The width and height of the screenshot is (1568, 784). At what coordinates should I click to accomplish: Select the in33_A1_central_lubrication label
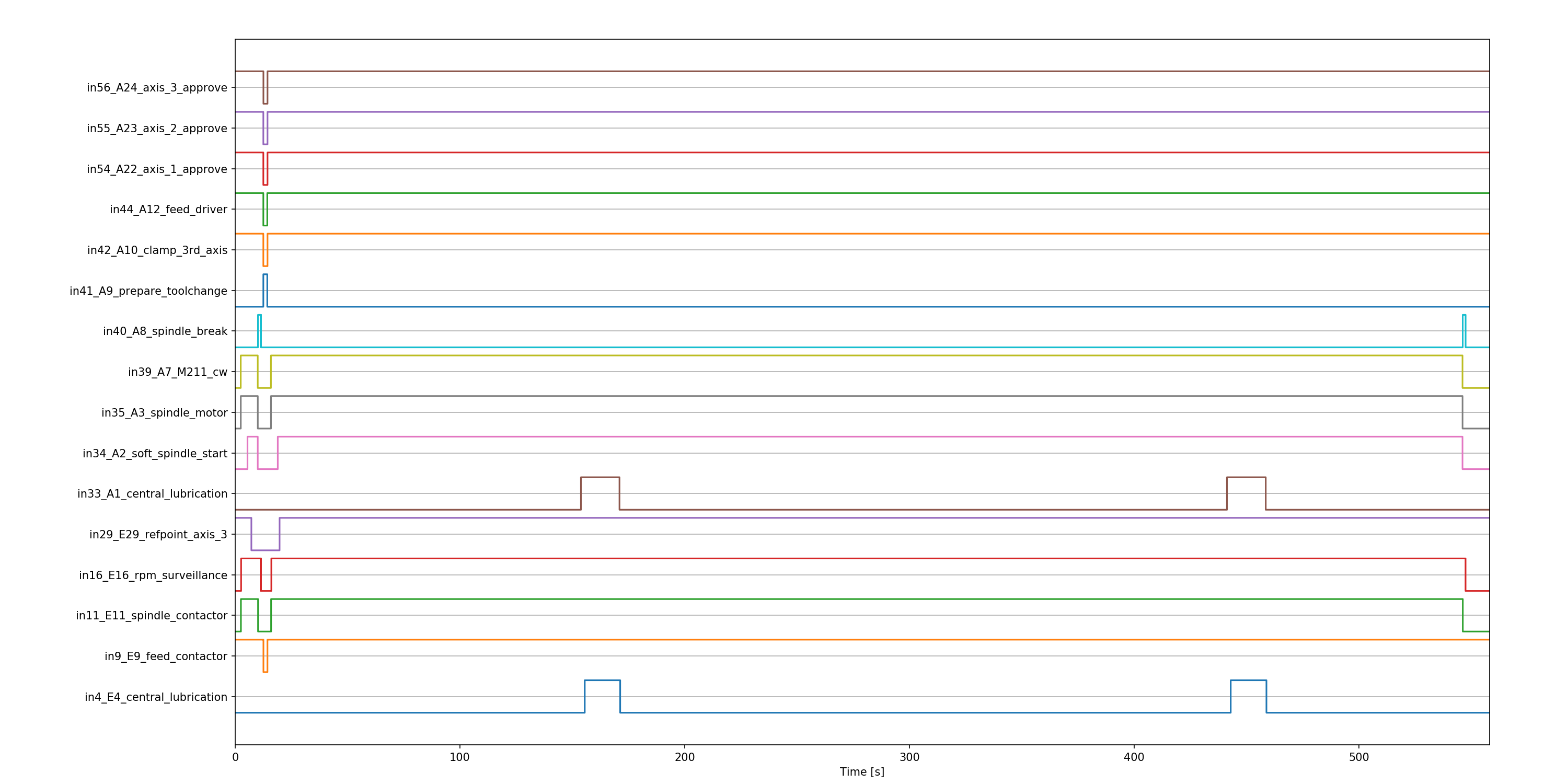pyautogui.click(x=152, y=493)
